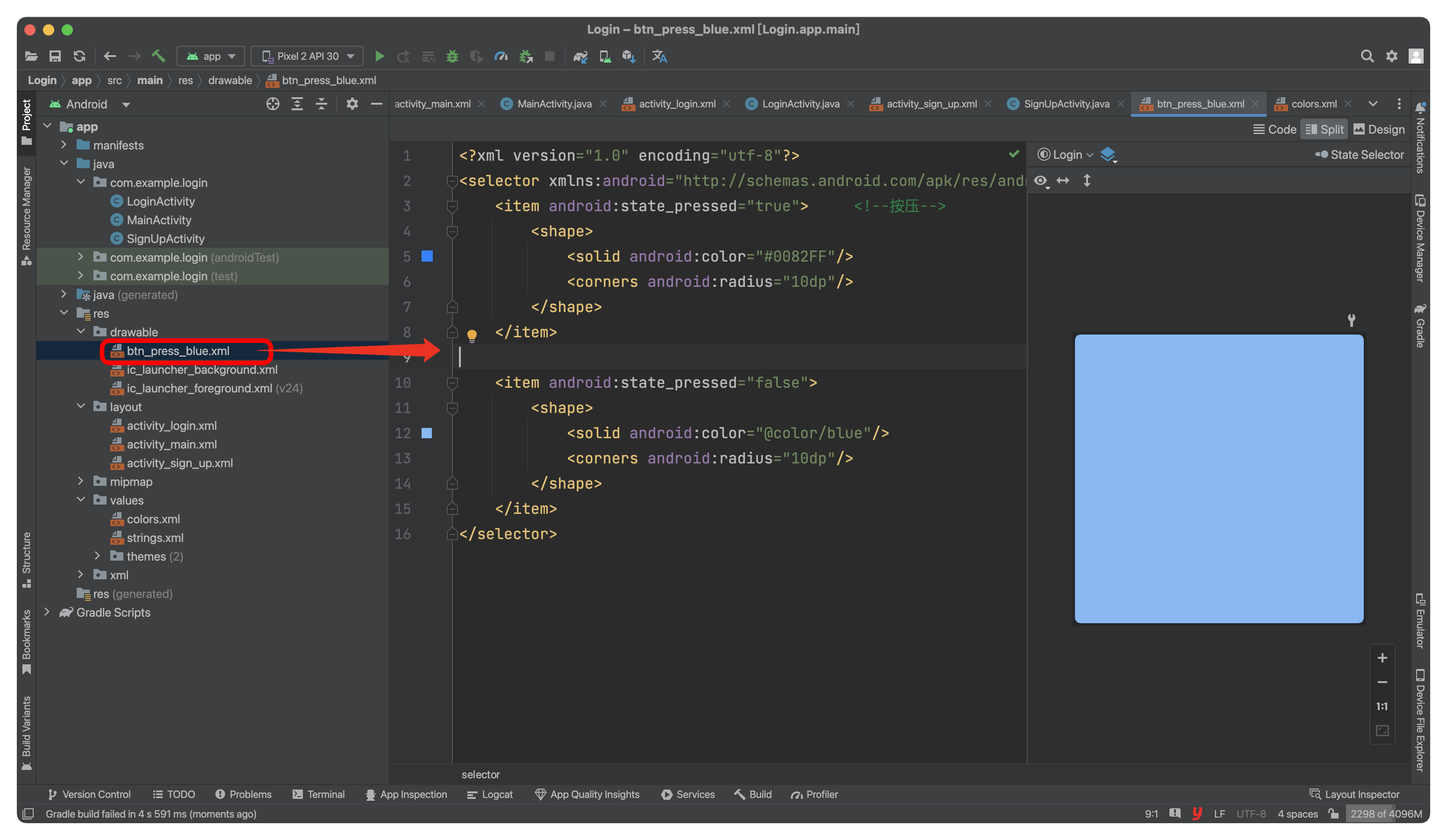
Task: Click the Sync/Reload from disk icon
Action: [79, 56]
